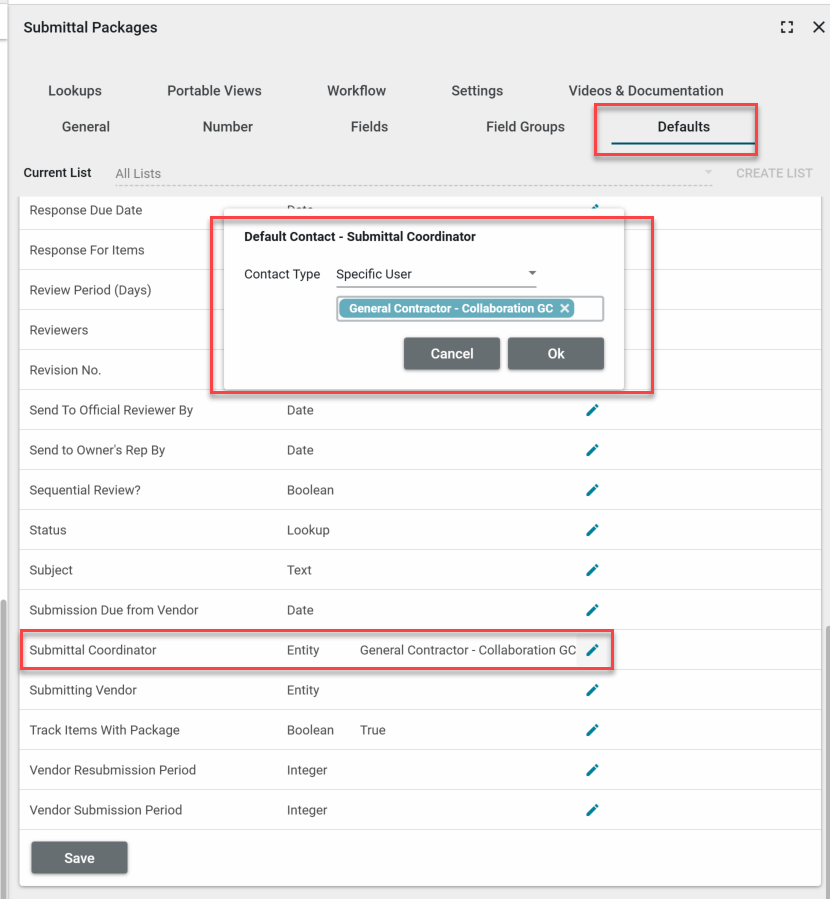830x899 pixels.
Task: Click pencil icon for Sequential Review row
Action: tap(592, 490)
